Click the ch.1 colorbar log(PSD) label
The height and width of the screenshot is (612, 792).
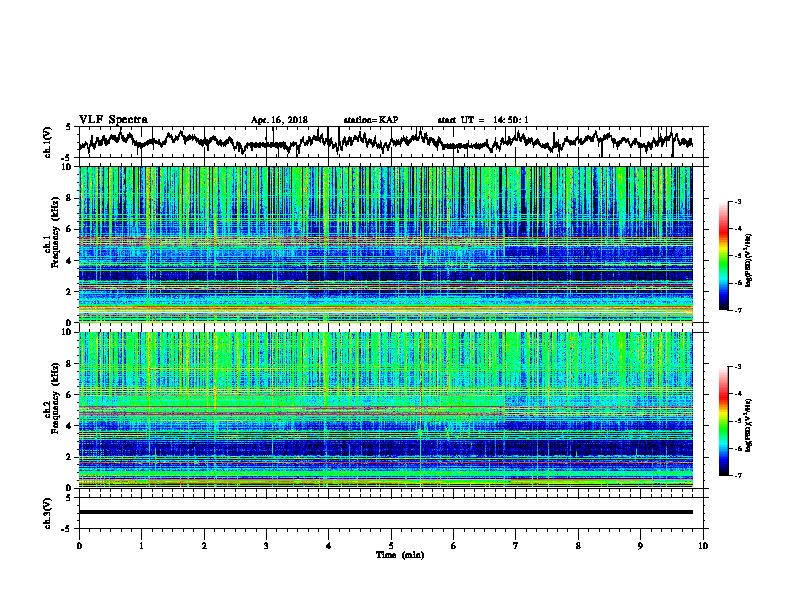point(749,261)
